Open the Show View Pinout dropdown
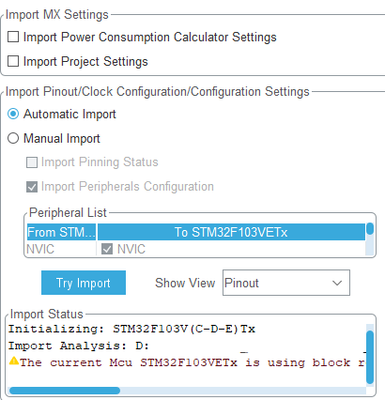Image resolution: width=385 pixels, height=400 pixels. [286, 283]
